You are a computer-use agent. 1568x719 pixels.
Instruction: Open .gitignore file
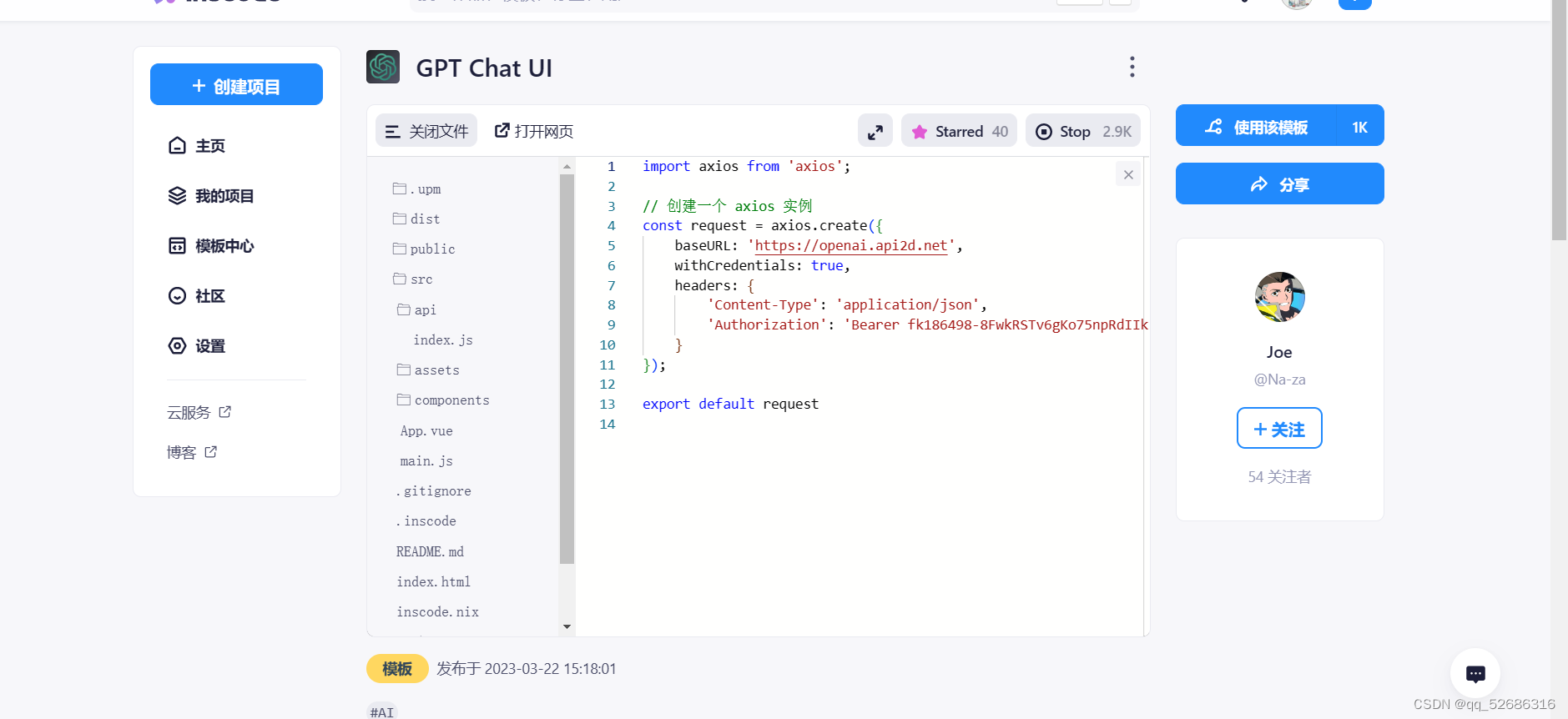434,490
